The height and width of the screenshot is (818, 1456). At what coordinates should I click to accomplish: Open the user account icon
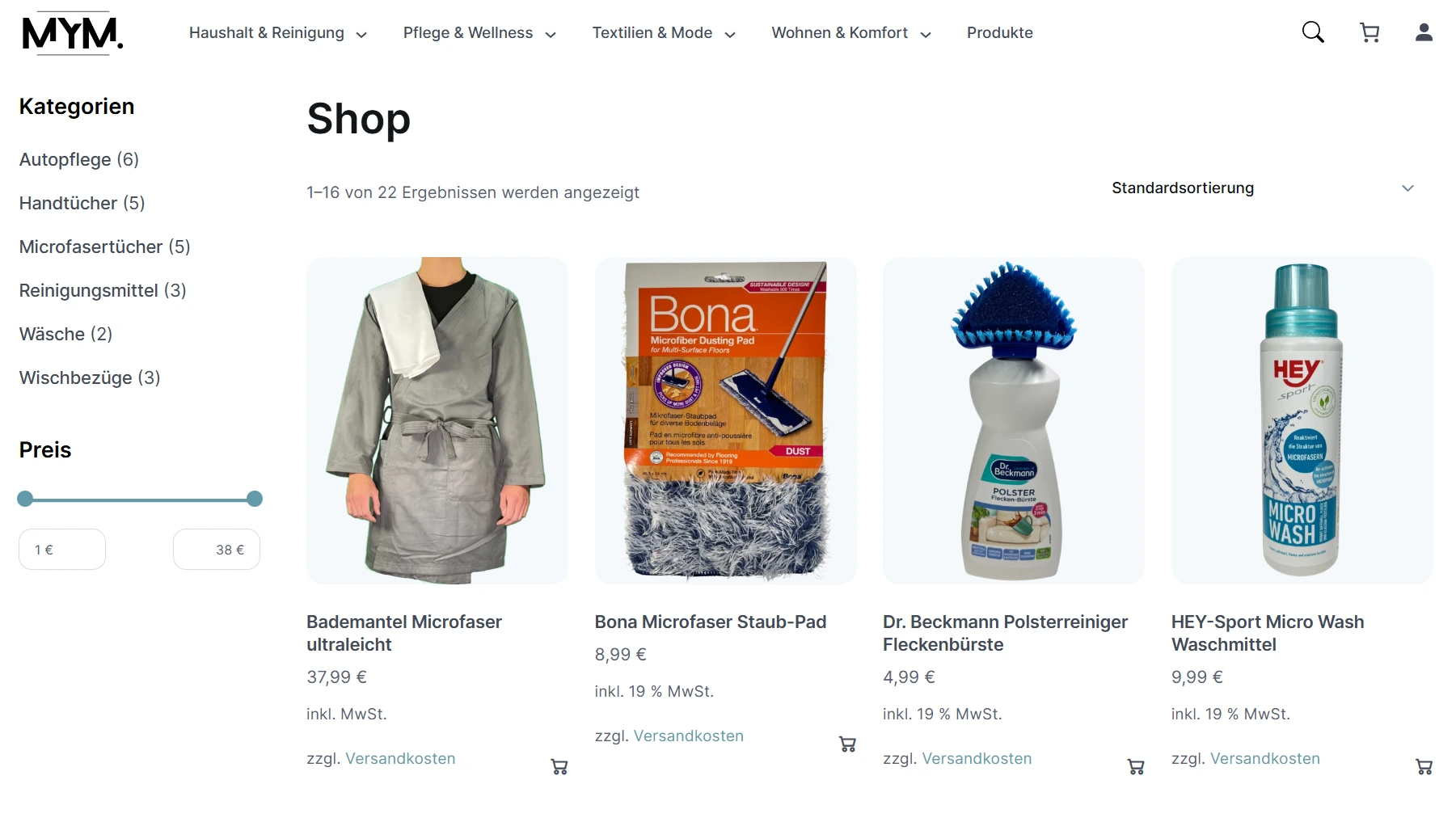[x=1424, y=32]
